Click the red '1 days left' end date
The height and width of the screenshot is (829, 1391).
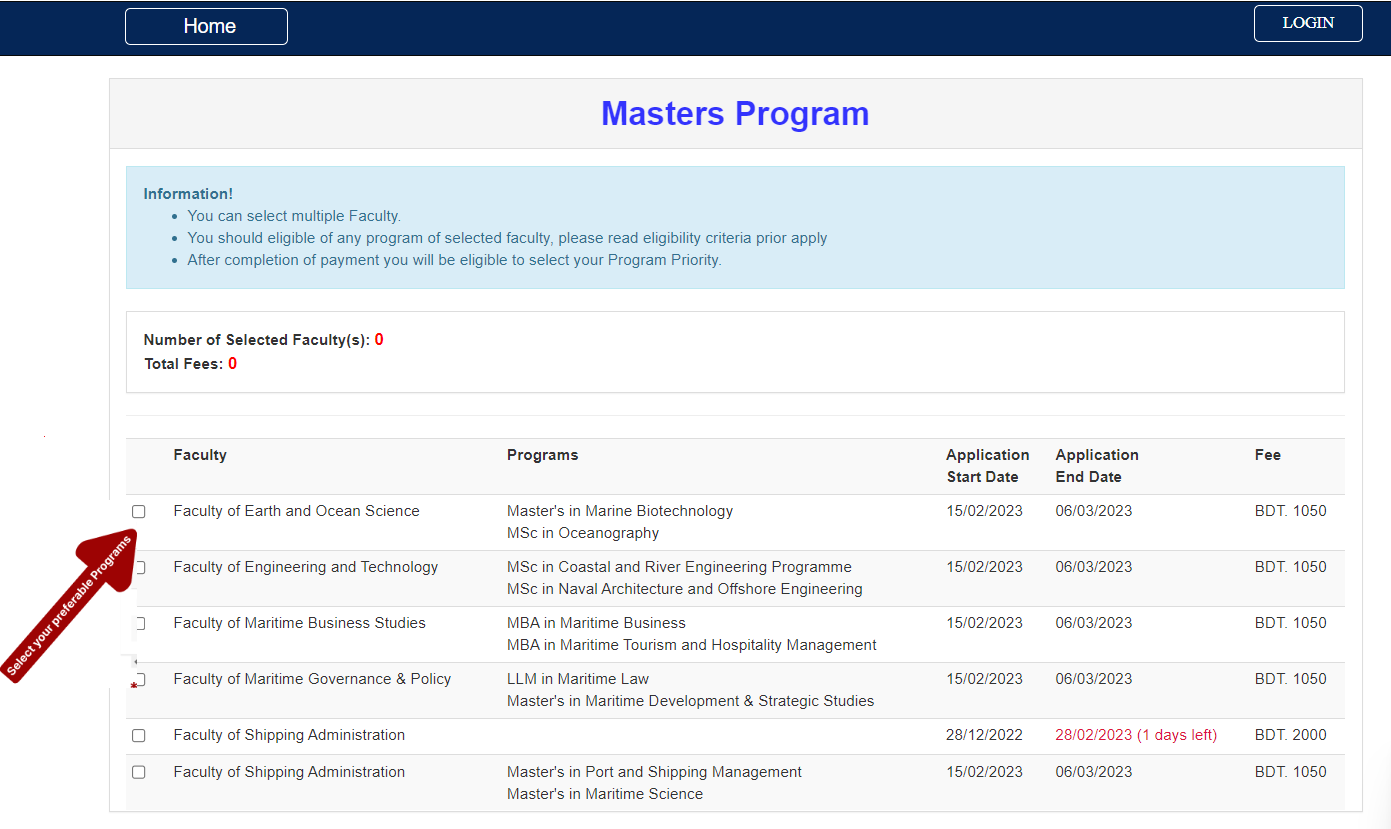(x=1136, y=735)
